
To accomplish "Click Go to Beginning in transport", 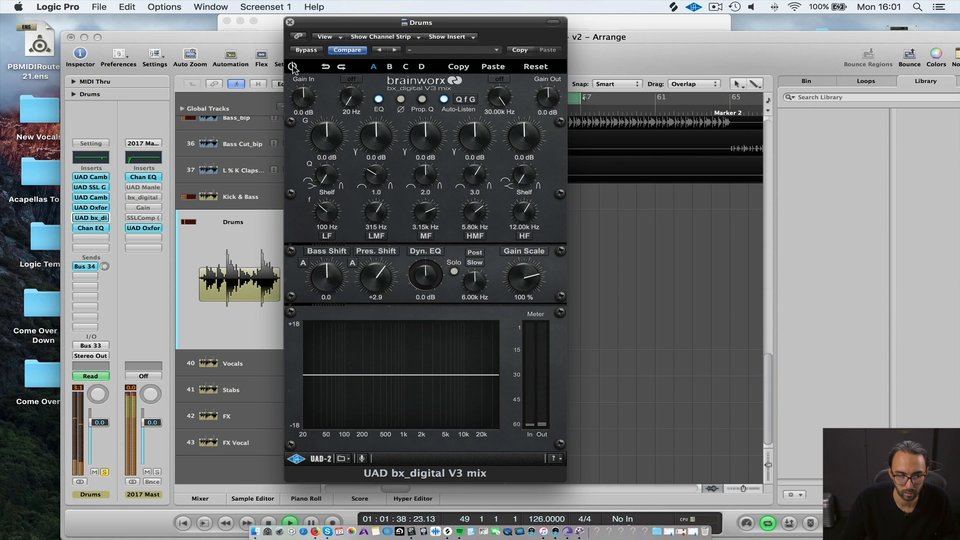I will coord(182,523).
